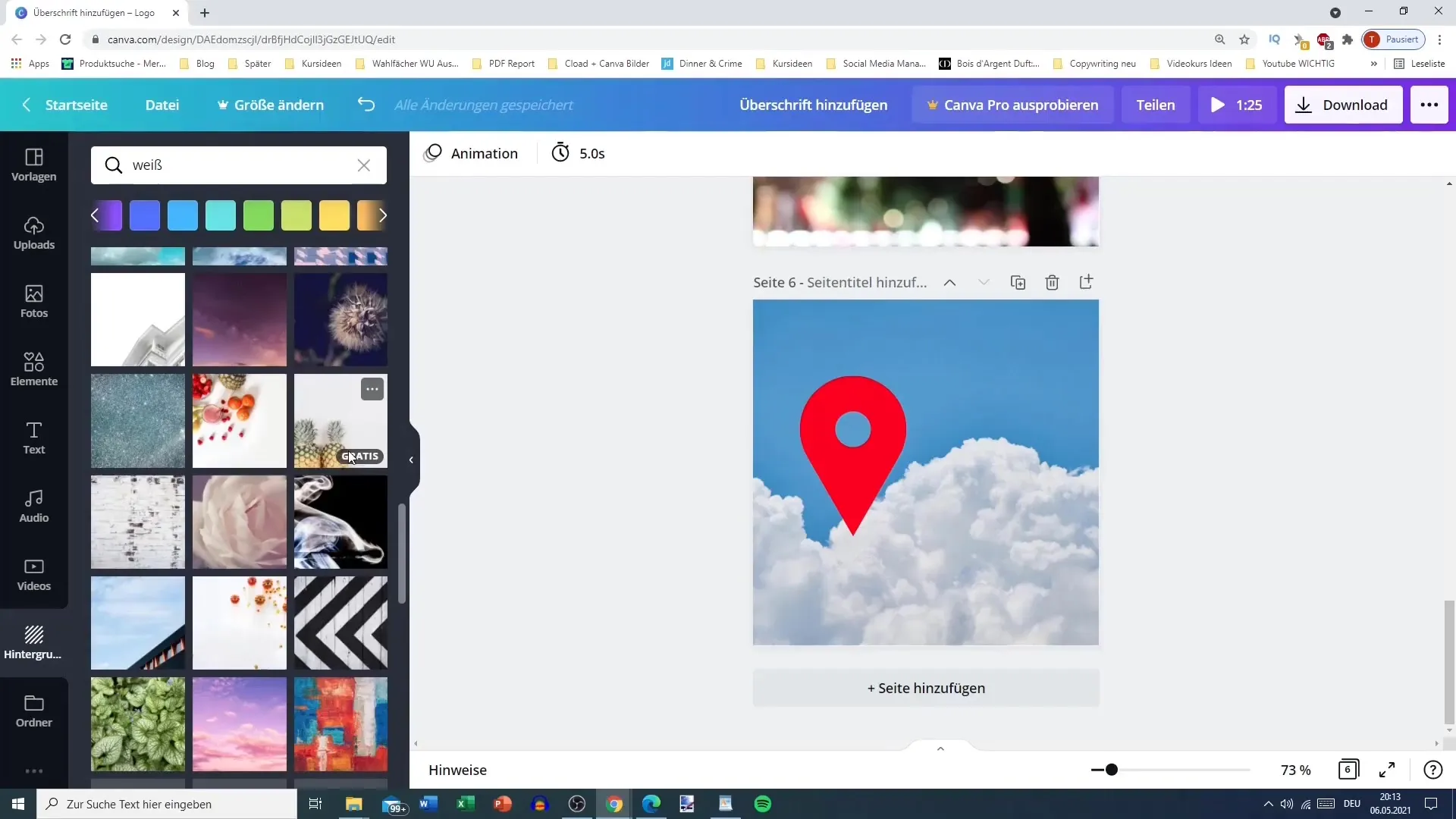
Task: Click the Videos panel icon
Action: [34, 573]
